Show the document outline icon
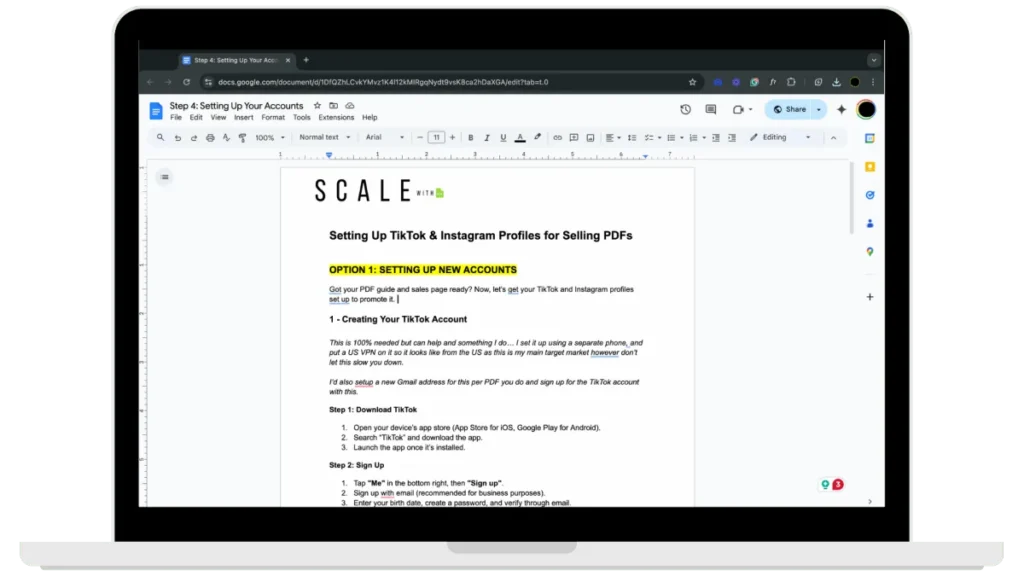The image size is (1024, 576). [165, 177]
